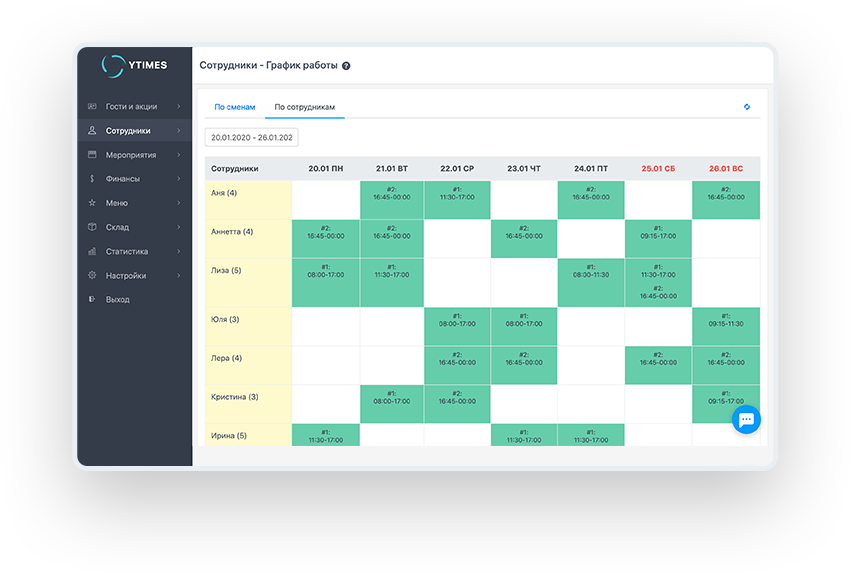Click the help question mark icon beside the title
Image resolution: width=851 pixels, height=573 pixels.
click(x=346, y=66)
